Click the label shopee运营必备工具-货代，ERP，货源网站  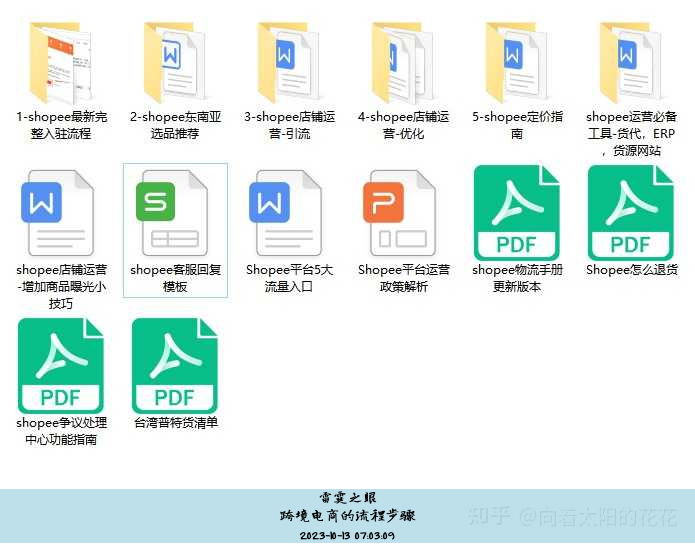[631, 133]
